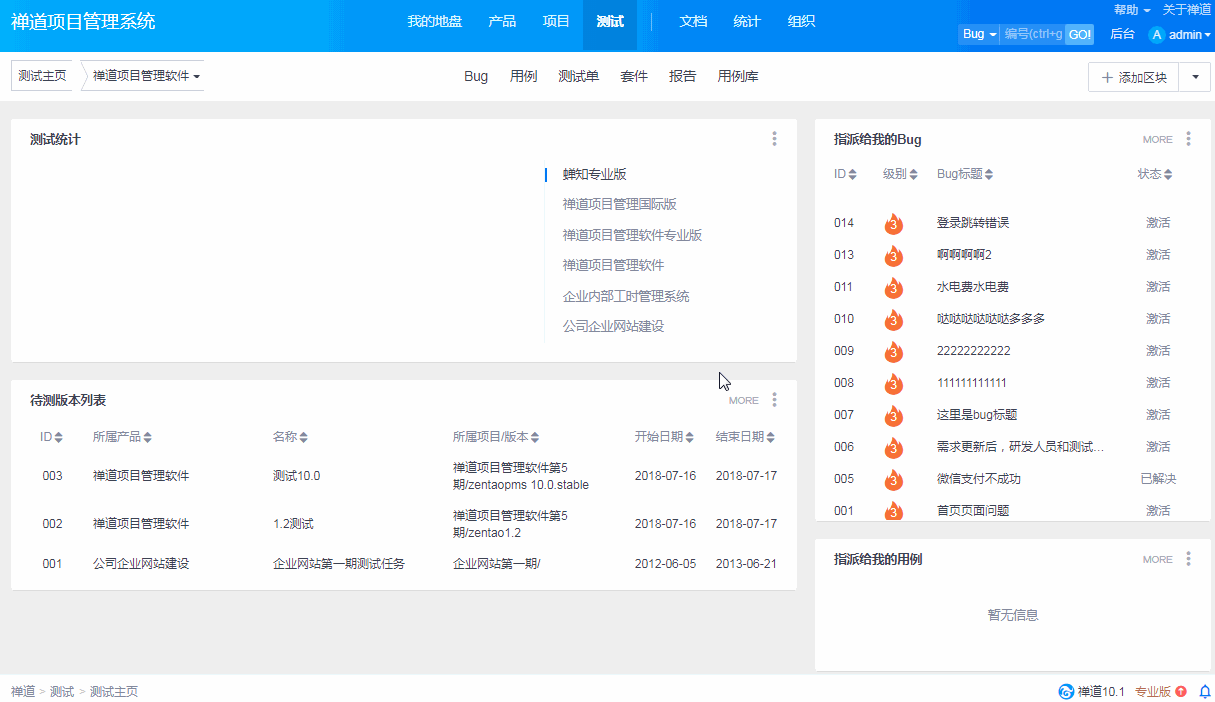The height and width of the screenshot is (702, 1215).
Task: Click severity flame icon for bug 014
Action: pos(894,223)
